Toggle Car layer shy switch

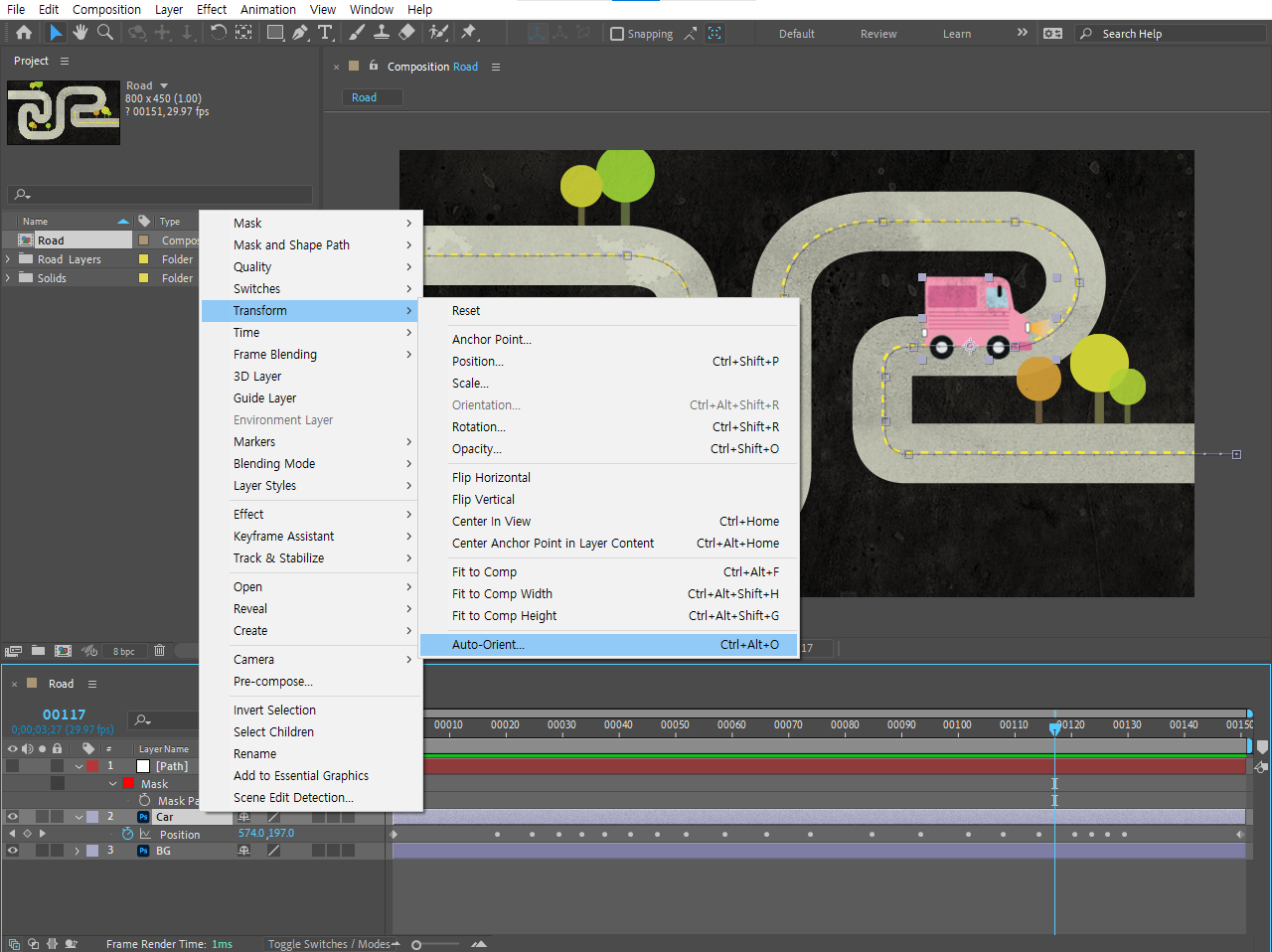(x=244, y=817)
